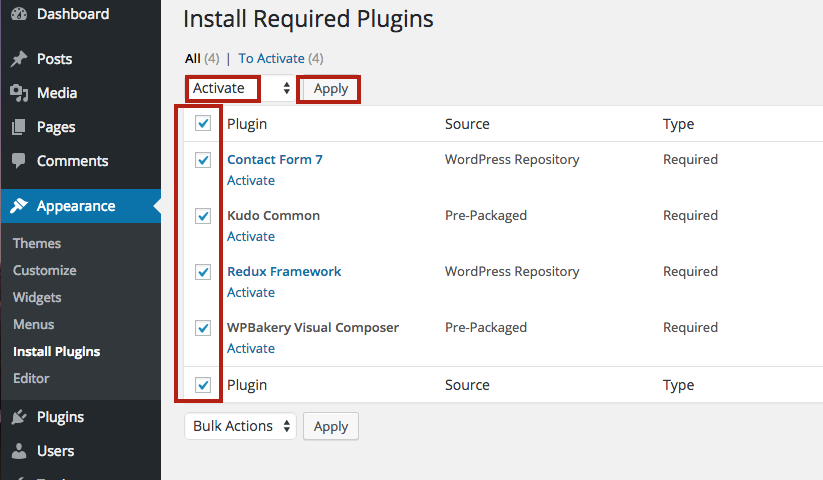Activate the Redux Framework plugin

coord(251,293)
